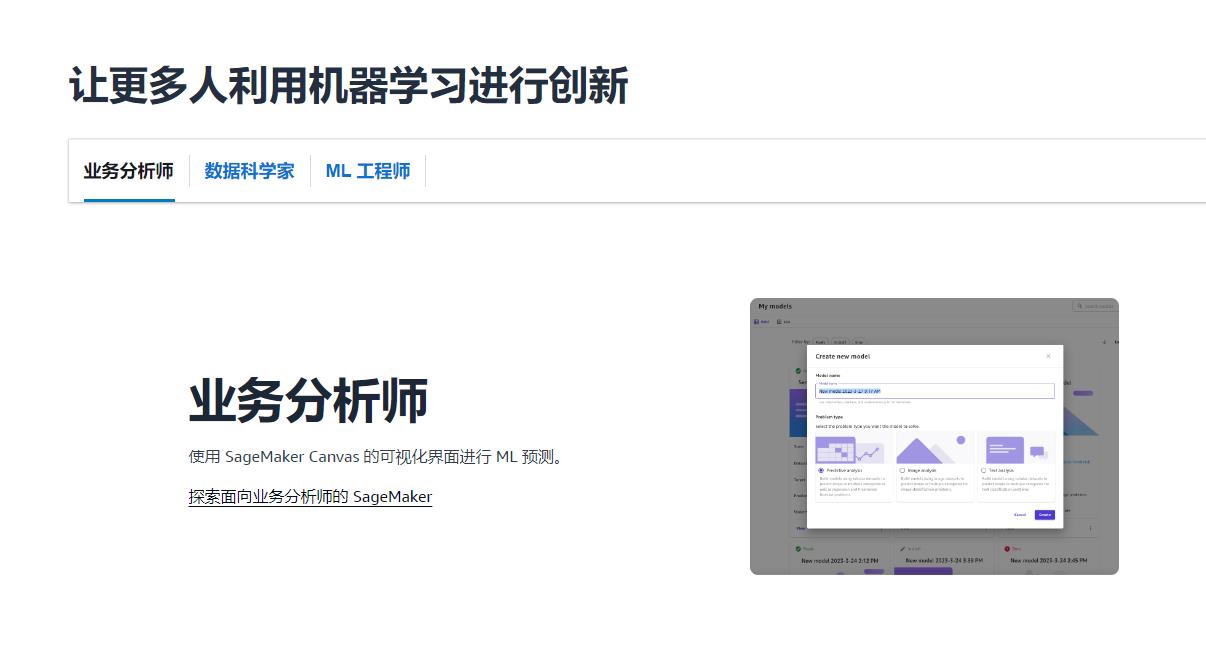Select the 业务分析师 tab
This screenshot has width=1206, height=646.
[x=129, y=171]
